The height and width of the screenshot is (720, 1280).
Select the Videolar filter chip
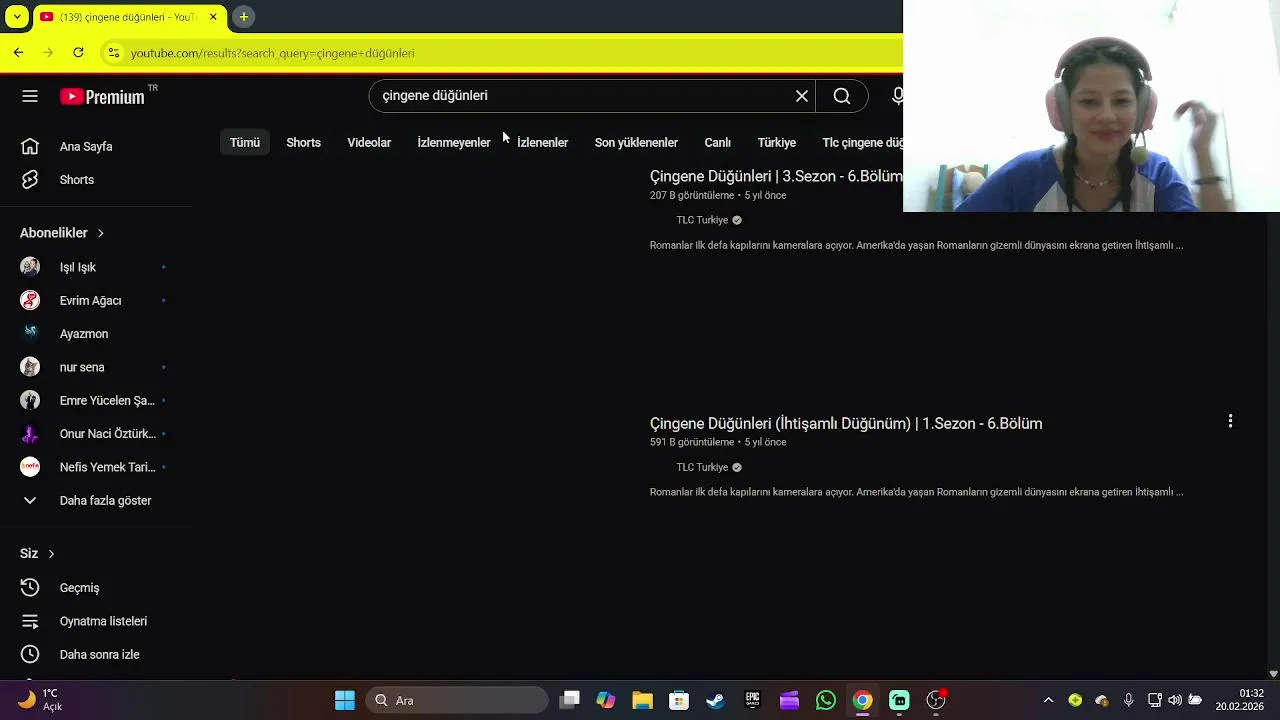[x=369, y=143]
